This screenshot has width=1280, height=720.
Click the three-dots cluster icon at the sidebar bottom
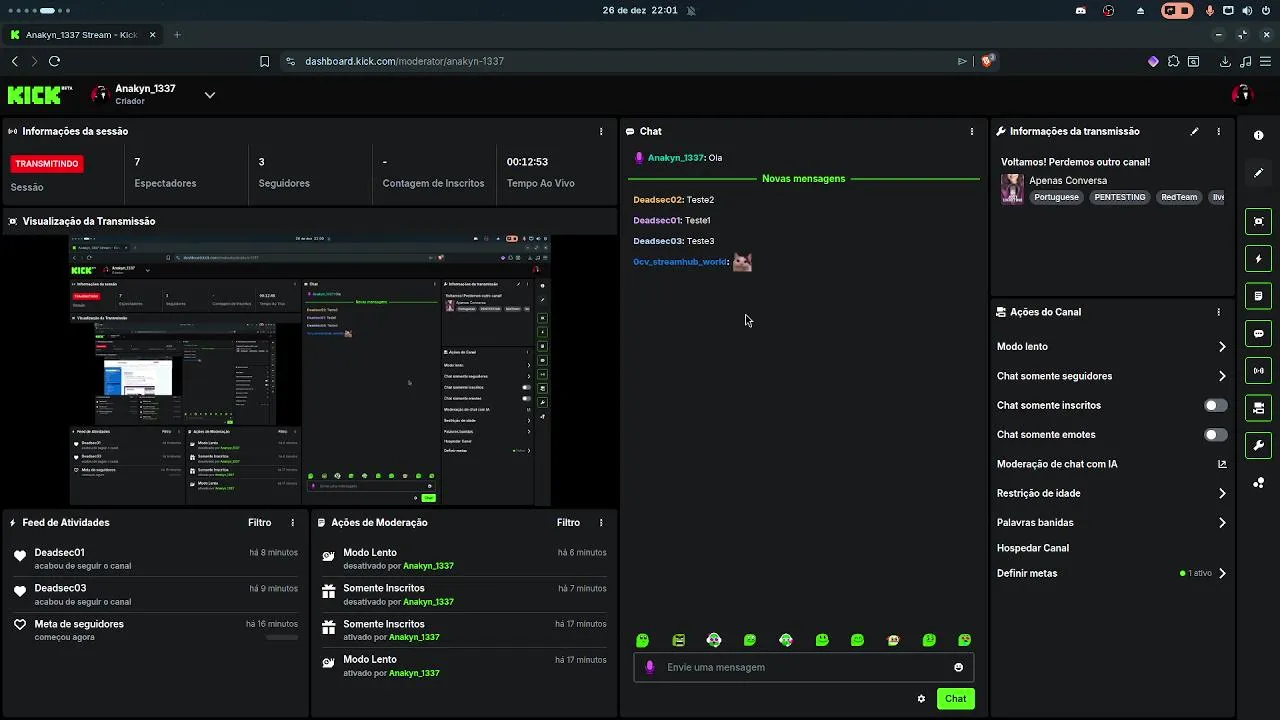[1258, 483]
